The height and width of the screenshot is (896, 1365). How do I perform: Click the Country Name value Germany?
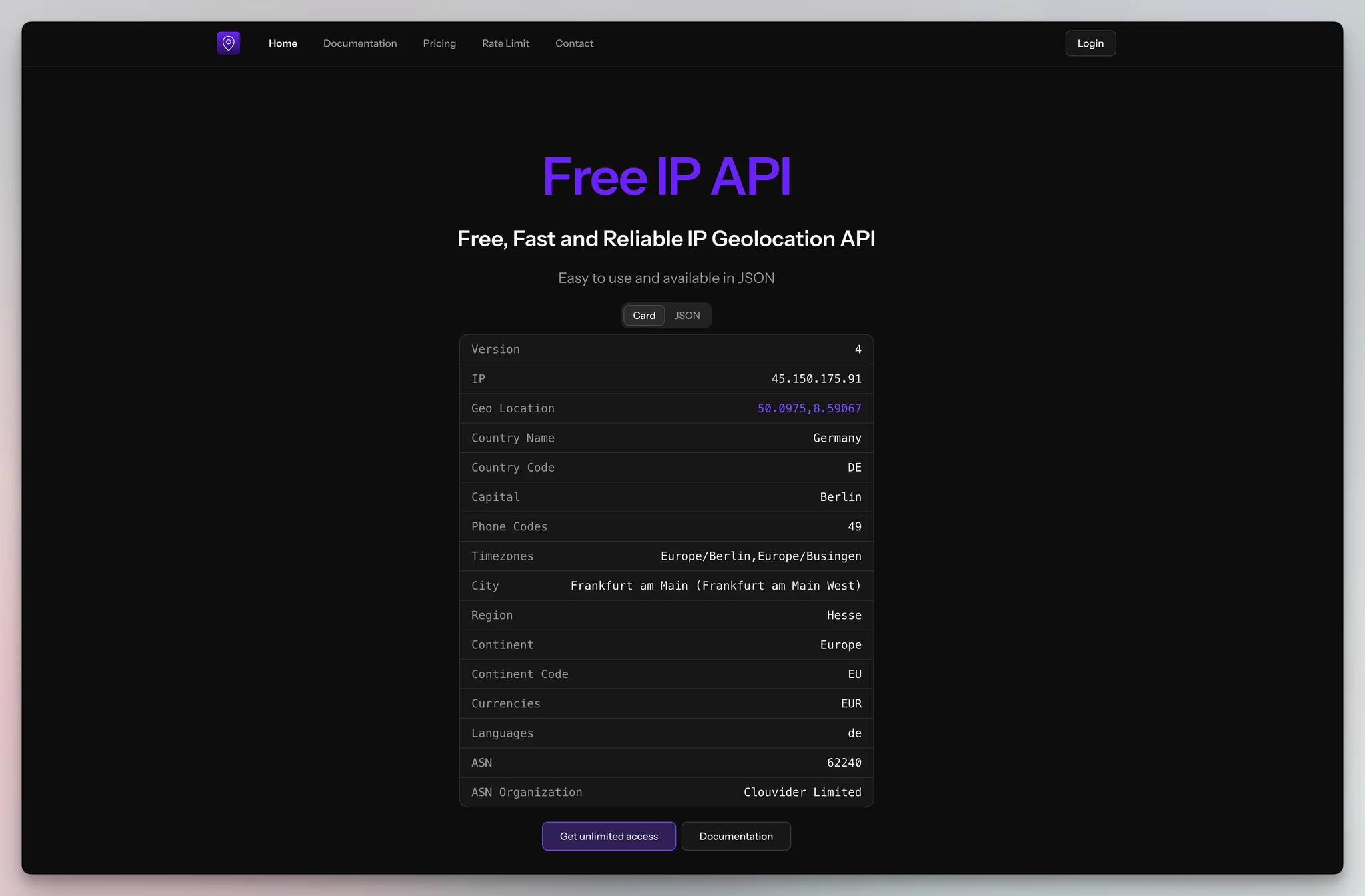(837, 438)
